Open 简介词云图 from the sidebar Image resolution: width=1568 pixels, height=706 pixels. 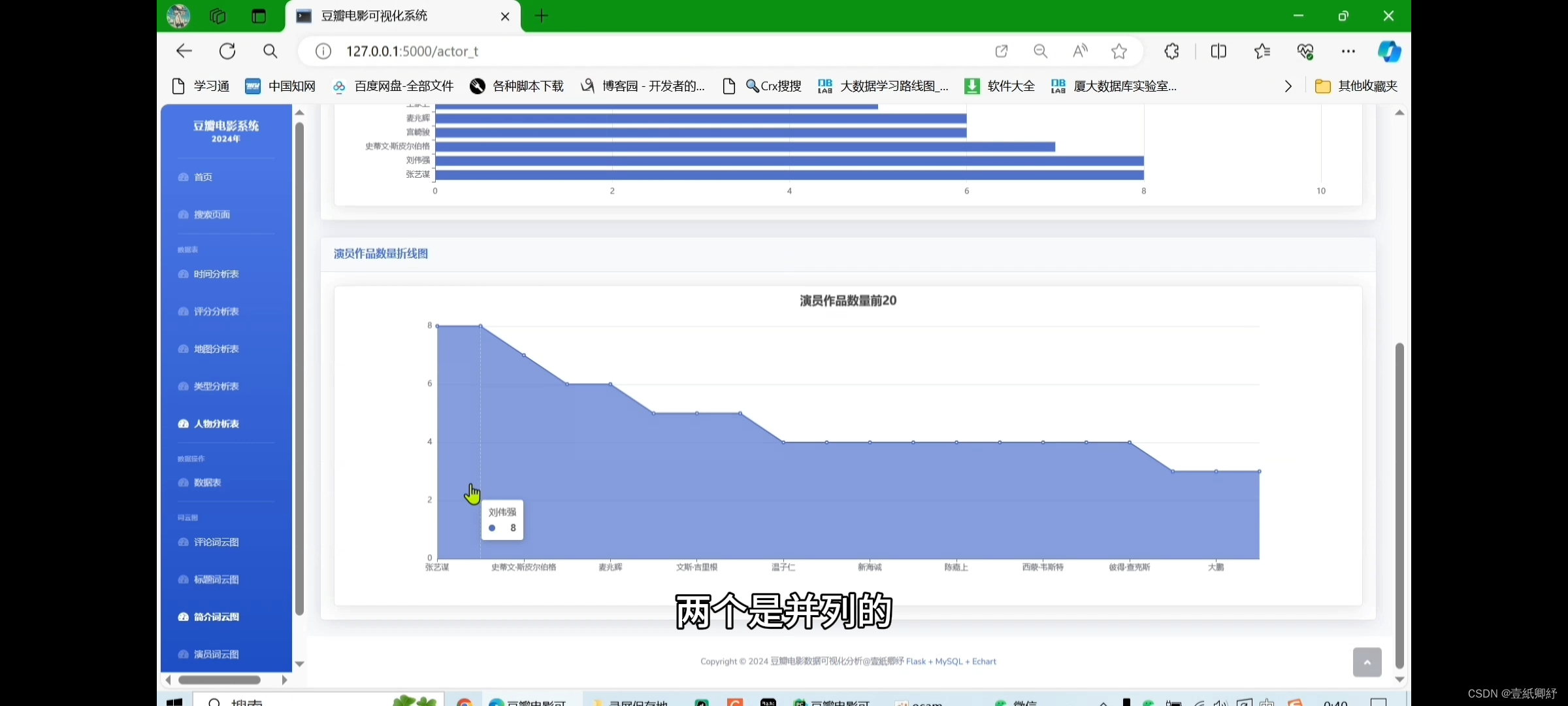click(x=216, y=616)
